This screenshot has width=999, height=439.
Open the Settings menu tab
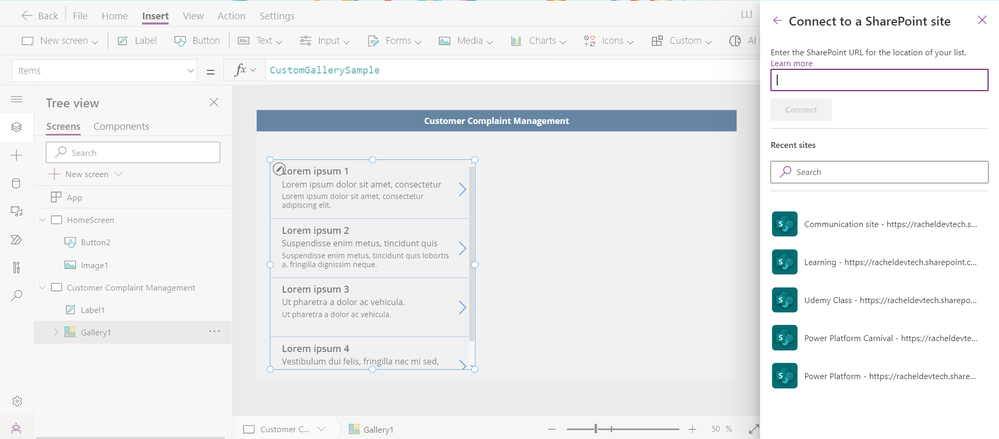coord(277,16)
